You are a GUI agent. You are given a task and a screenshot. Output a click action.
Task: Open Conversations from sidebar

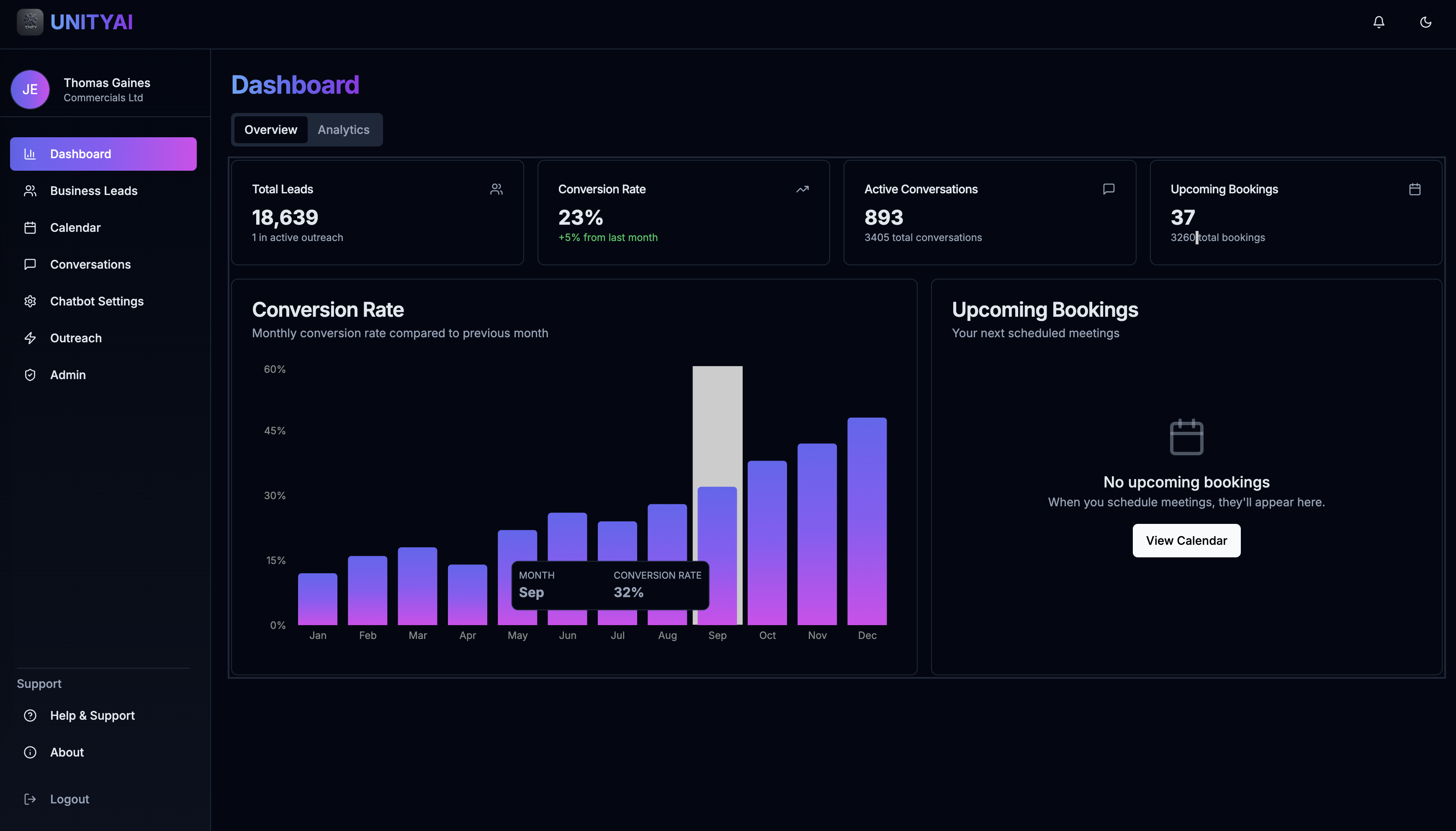click(x=90, y=264)
